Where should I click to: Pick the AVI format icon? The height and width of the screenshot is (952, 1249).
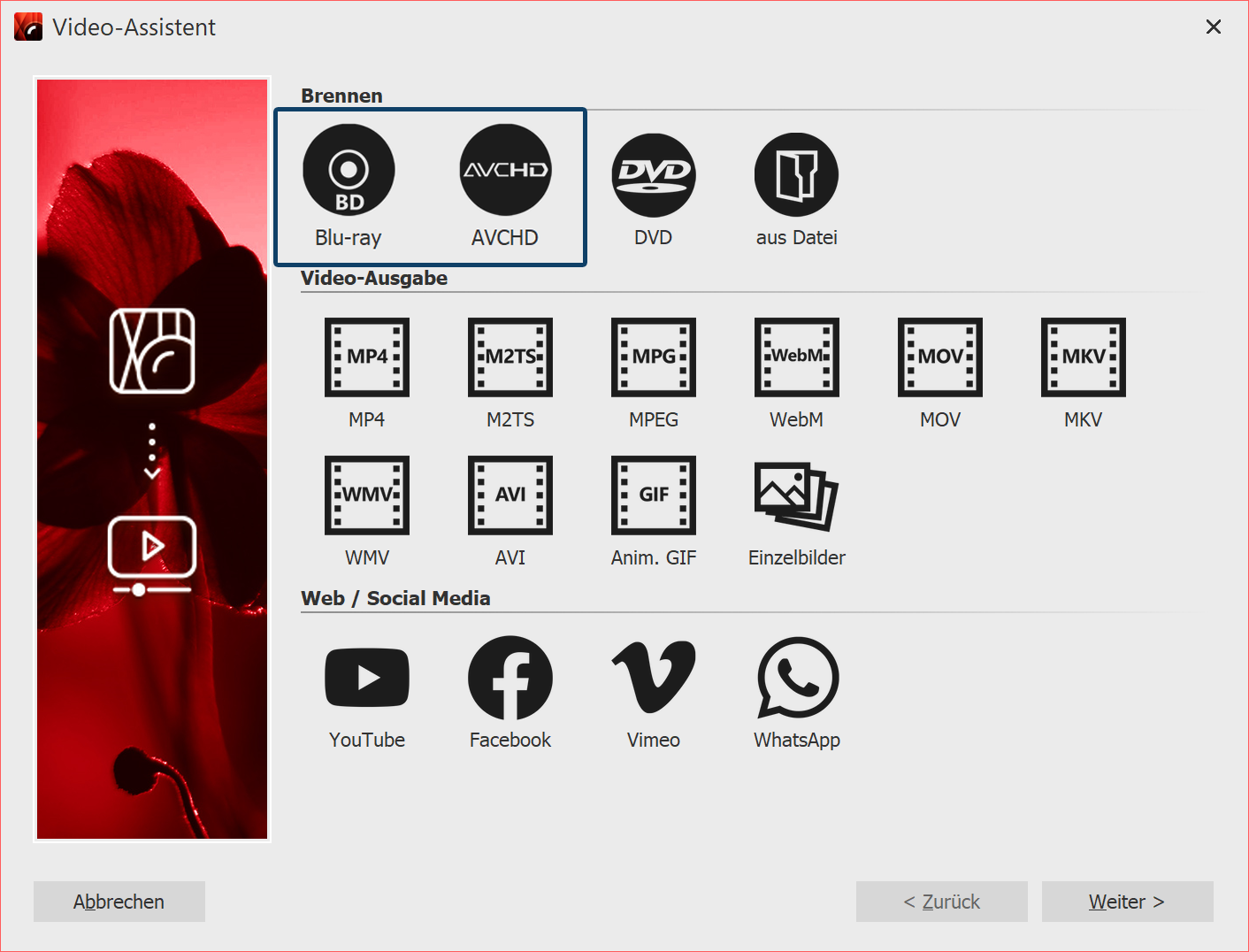point(510,495)
